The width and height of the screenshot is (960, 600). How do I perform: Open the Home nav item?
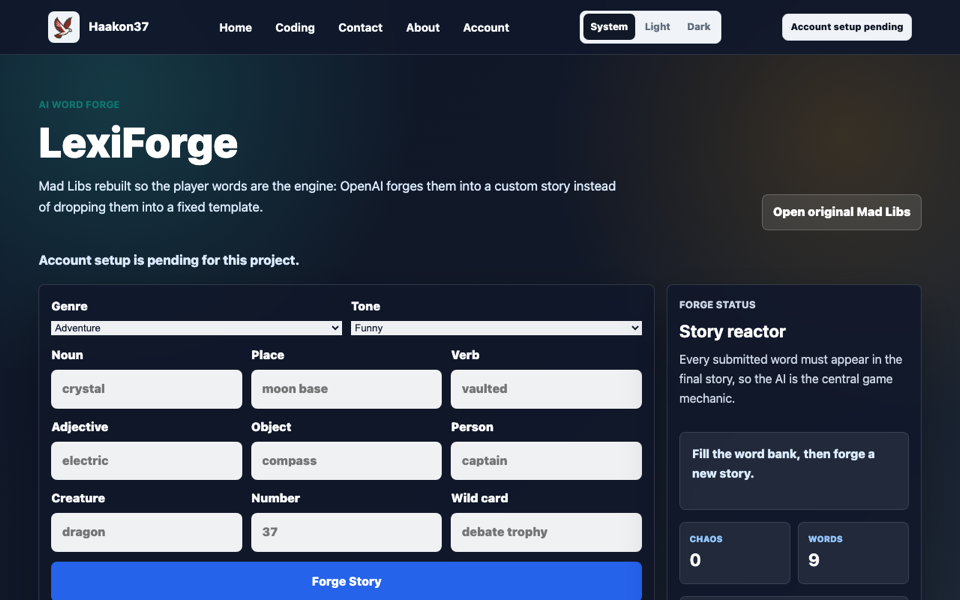click(236, 28)
